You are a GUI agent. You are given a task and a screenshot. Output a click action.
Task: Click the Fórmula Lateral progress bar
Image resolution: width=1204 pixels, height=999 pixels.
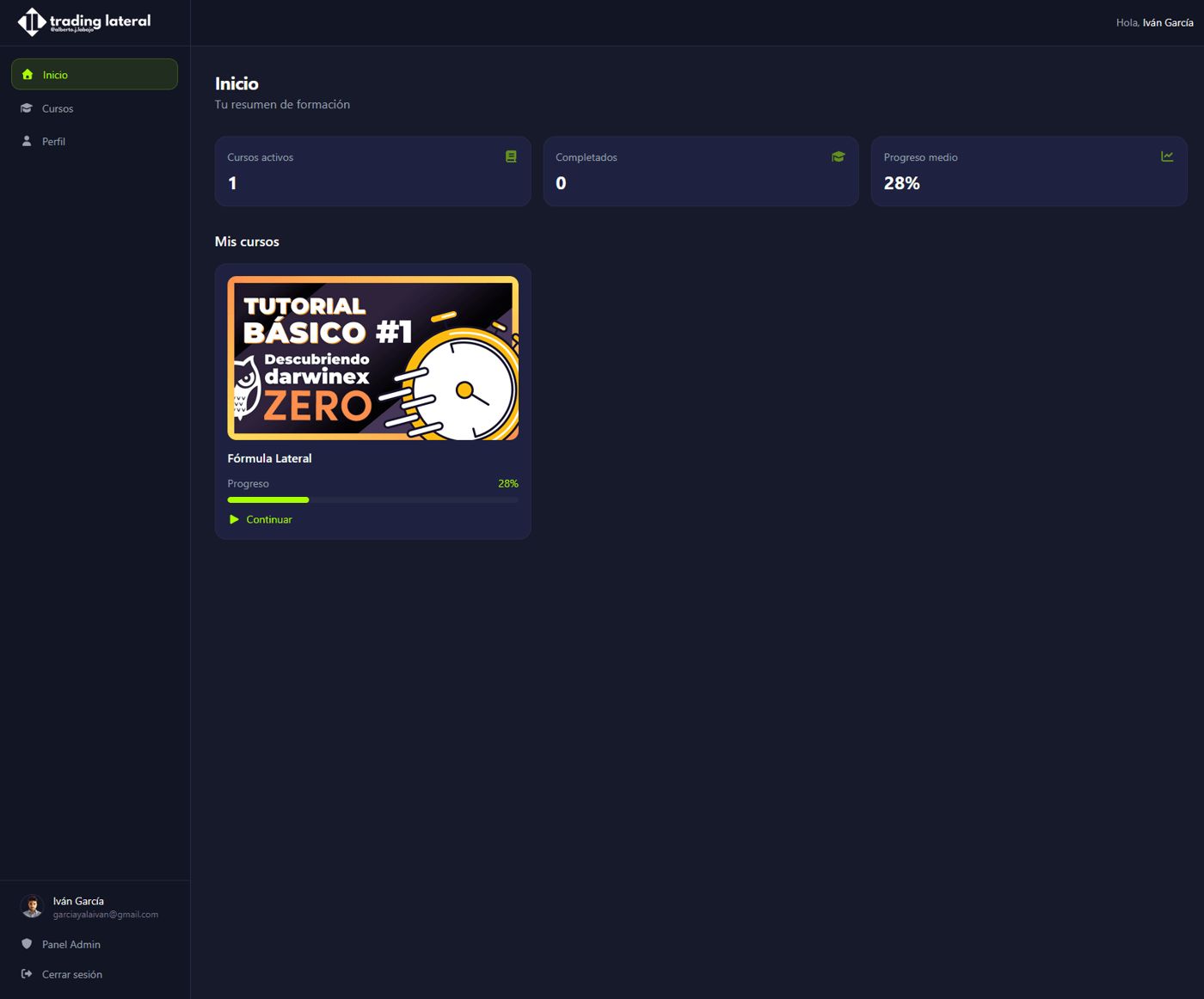click(372, 499)
